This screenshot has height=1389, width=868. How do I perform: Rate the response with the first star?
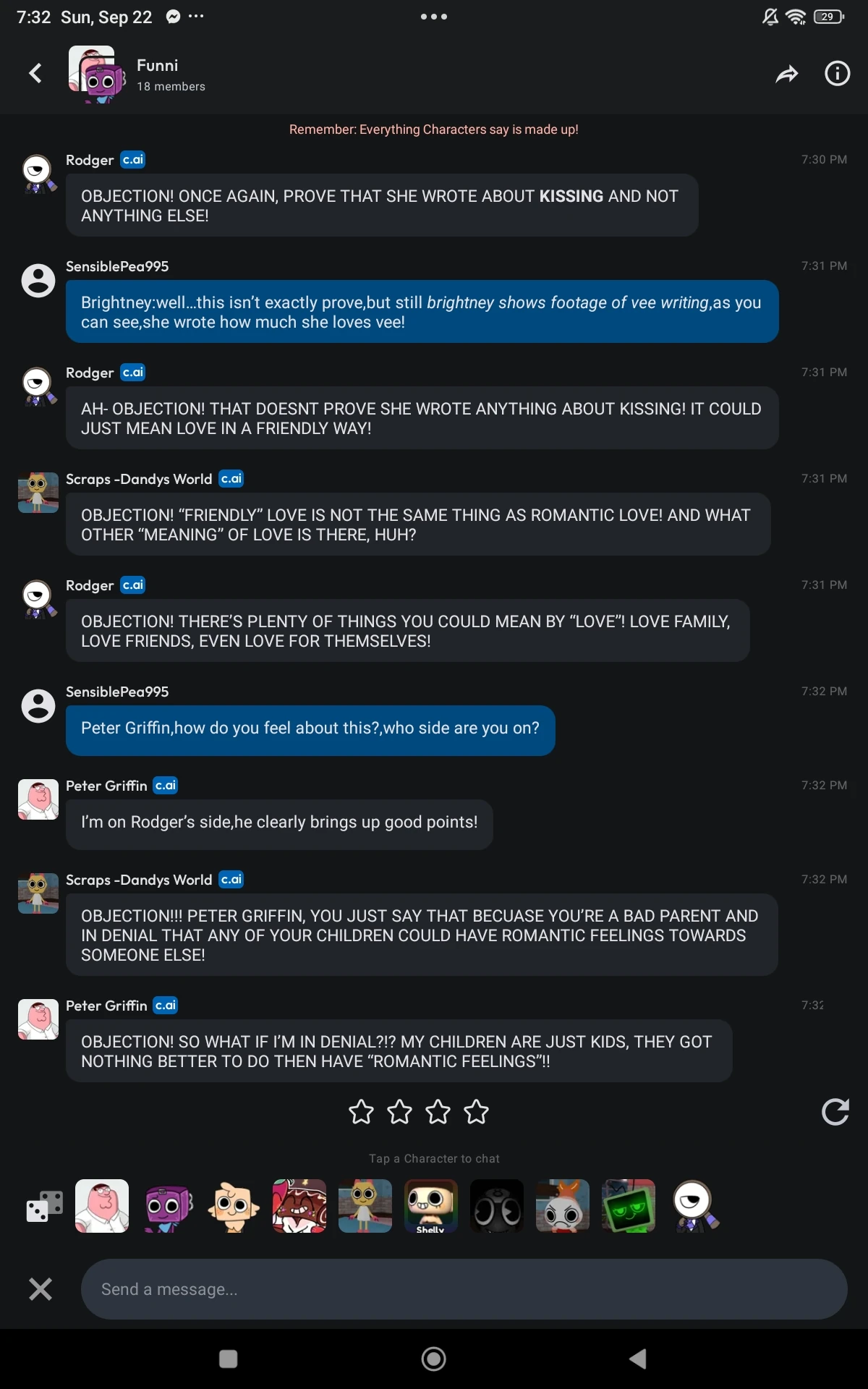pyautogui.click(x=361, y=1112)
